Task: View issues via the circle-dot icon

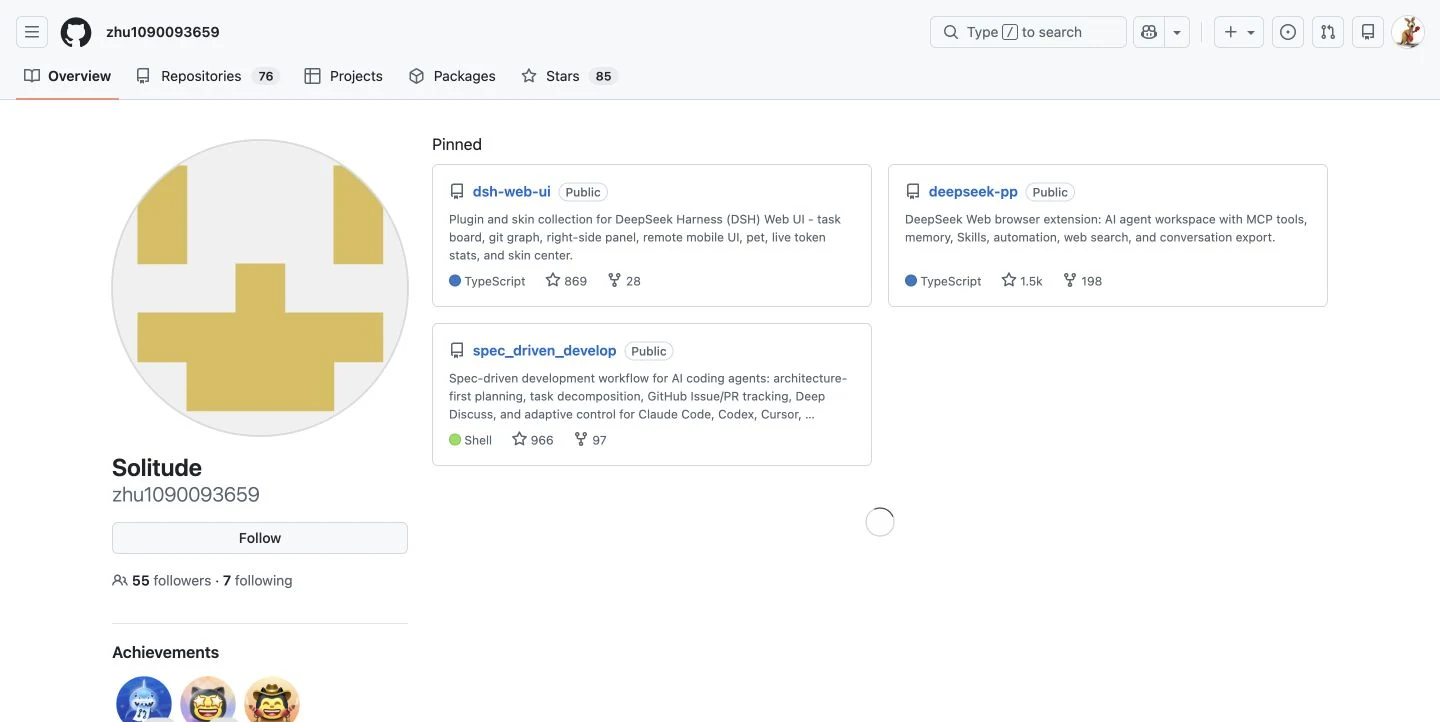Action: (1288, 32)
